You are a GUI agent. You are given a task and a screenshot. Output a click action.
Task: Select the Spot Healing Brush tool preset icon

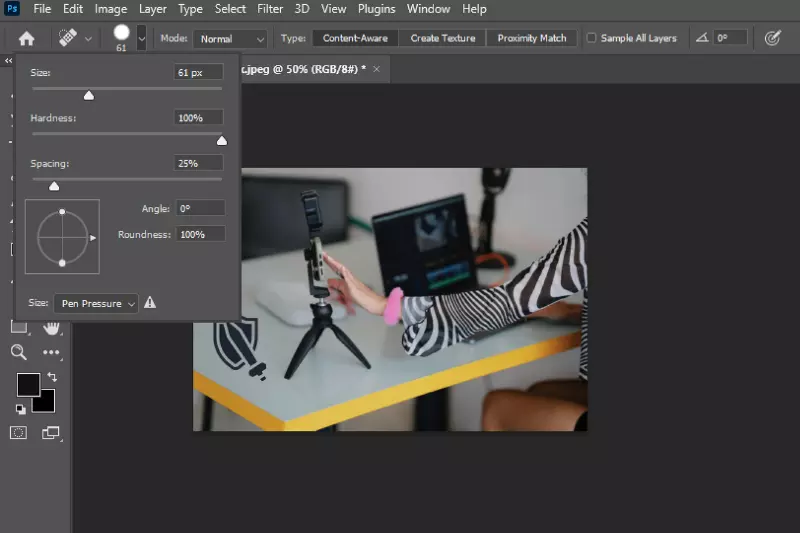coord(68,38)
